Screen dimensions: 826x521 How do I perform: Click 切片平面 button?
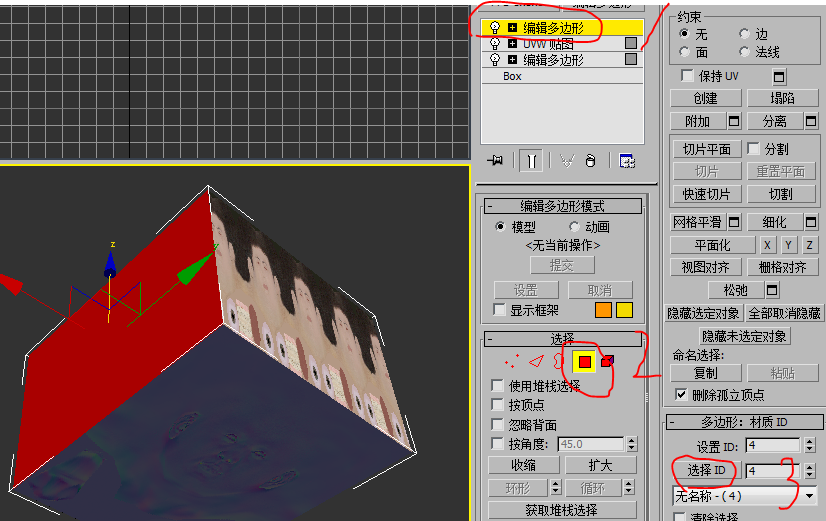coord(706,149)
